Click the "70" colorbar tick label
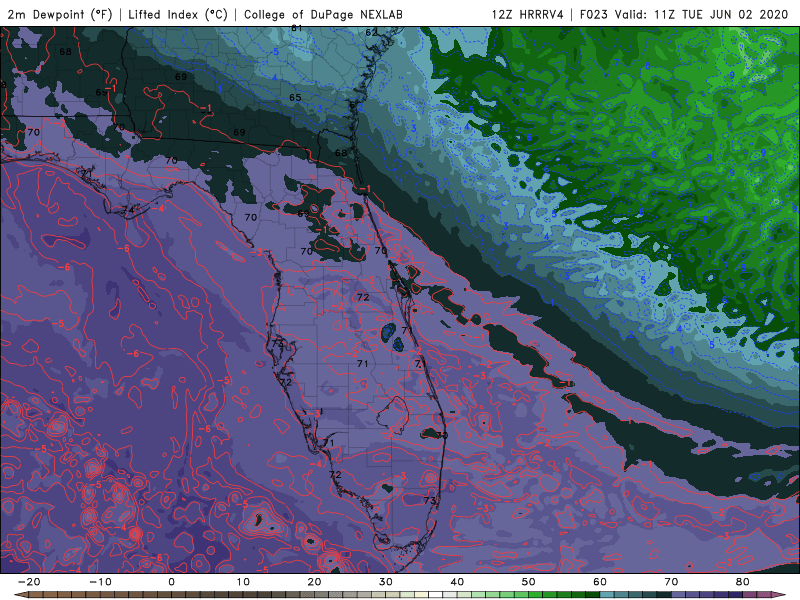 671,582
